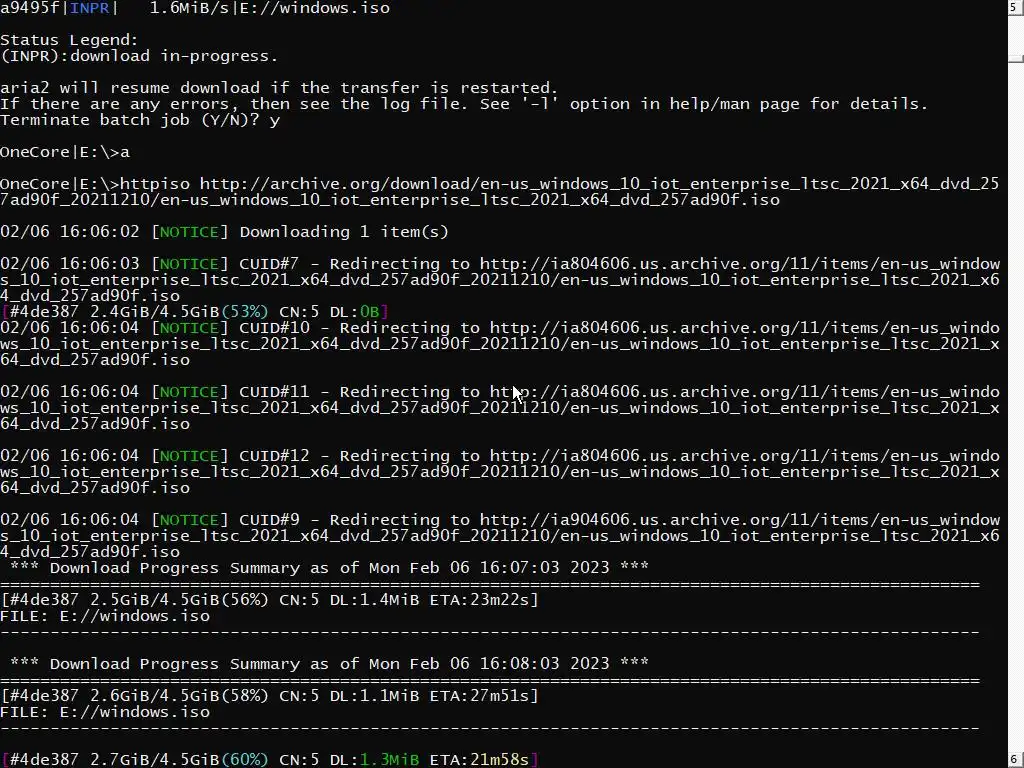
Task: Click the CUID#9 redirect entry
Action: (500, 536)
